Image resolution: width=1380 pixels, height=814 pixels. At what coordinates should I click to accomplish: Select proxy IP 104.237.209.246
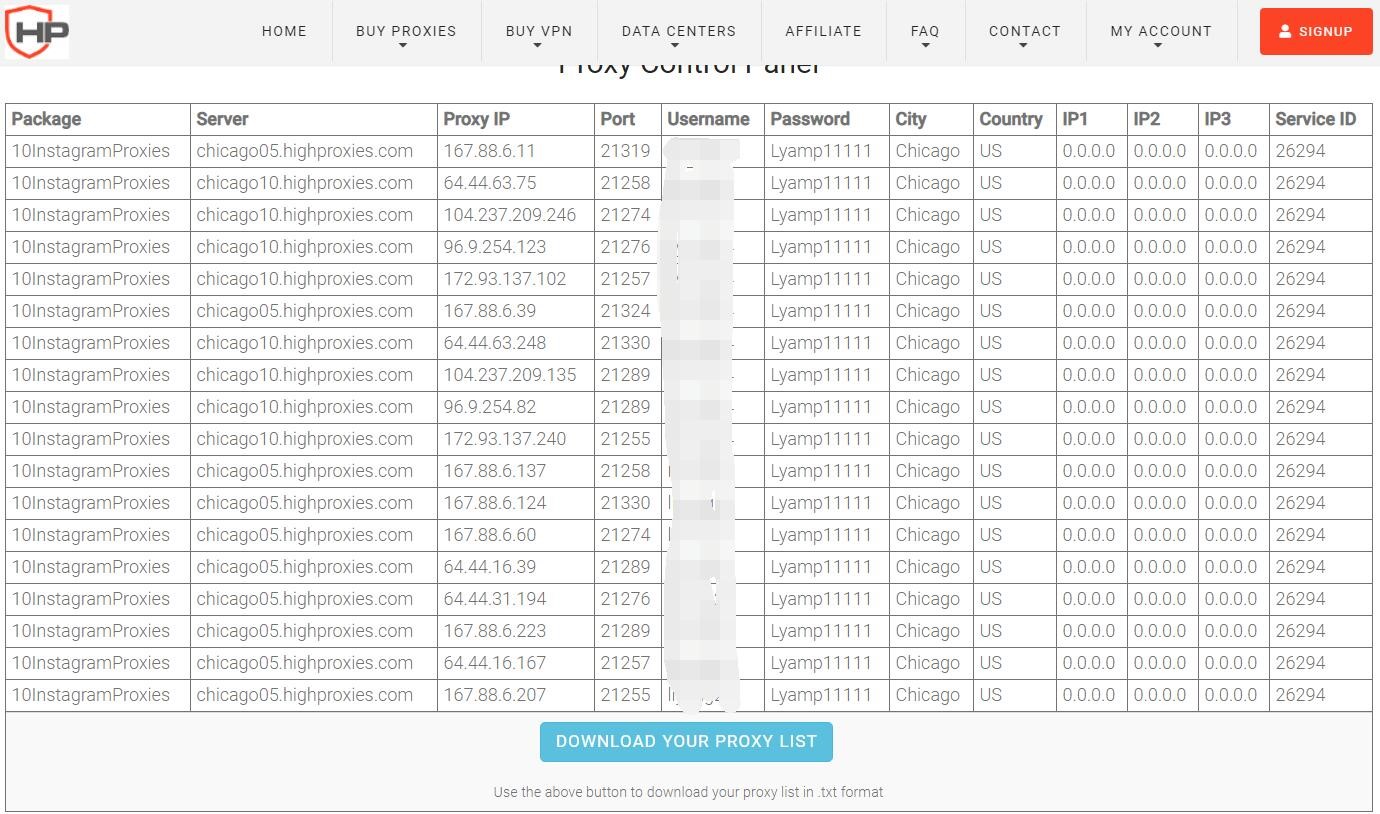click(x=510, y=215)
